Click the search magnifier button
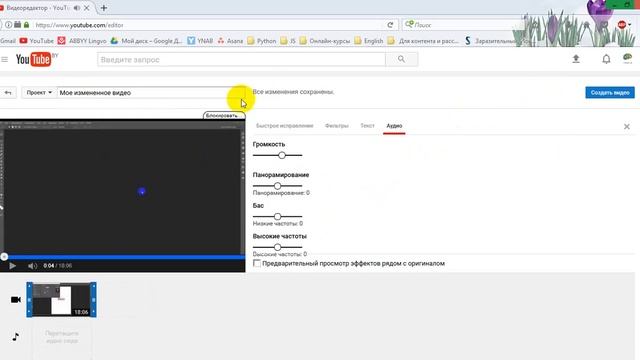 click(401, 59)
